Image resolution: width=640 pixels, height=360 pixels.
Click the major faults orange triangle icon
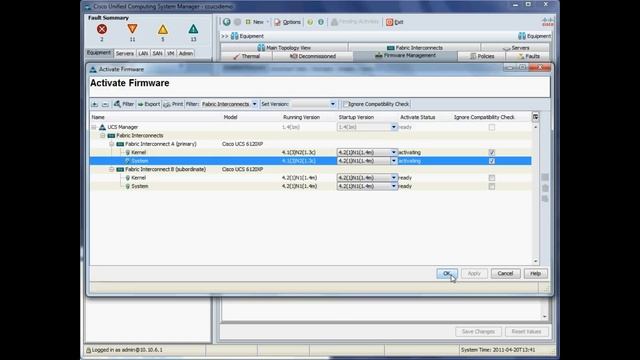click(x=132, y=29)
